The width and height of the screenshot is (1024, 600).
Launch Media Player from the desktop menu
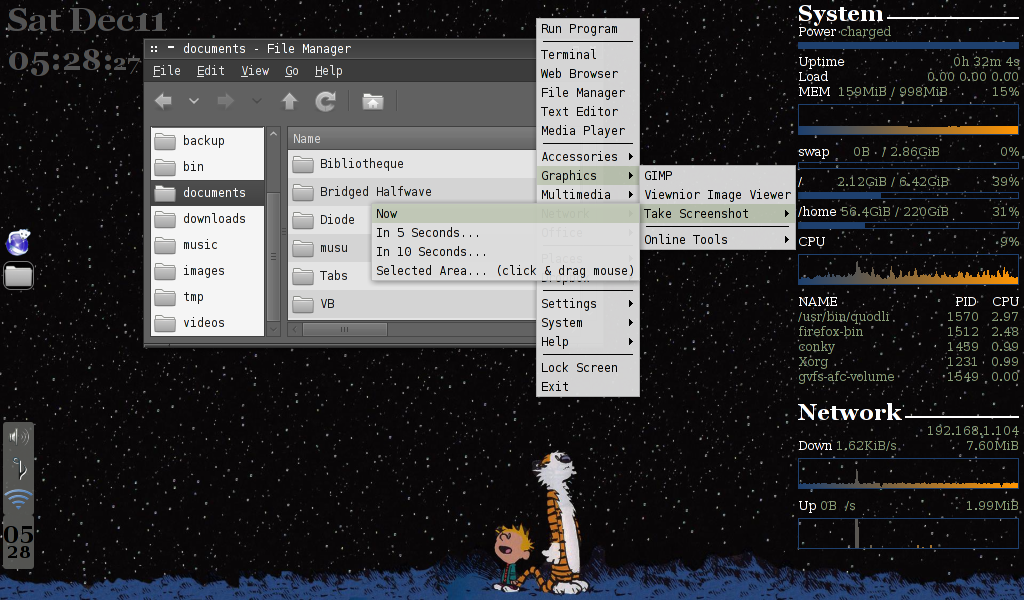pyautogui.click(x=587, y=131)
